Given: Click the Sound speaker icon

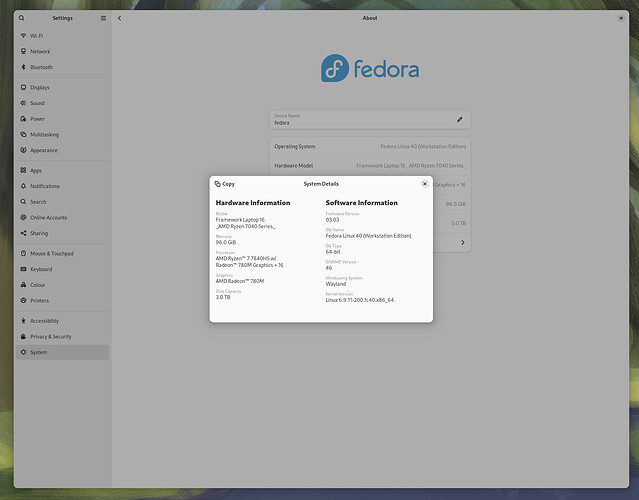Looking at the screenshot, I should [23, 103].
